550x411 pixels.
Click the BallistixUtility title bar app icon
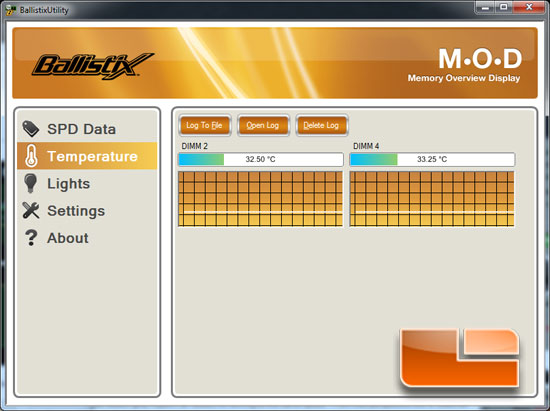tap(10, 10)
